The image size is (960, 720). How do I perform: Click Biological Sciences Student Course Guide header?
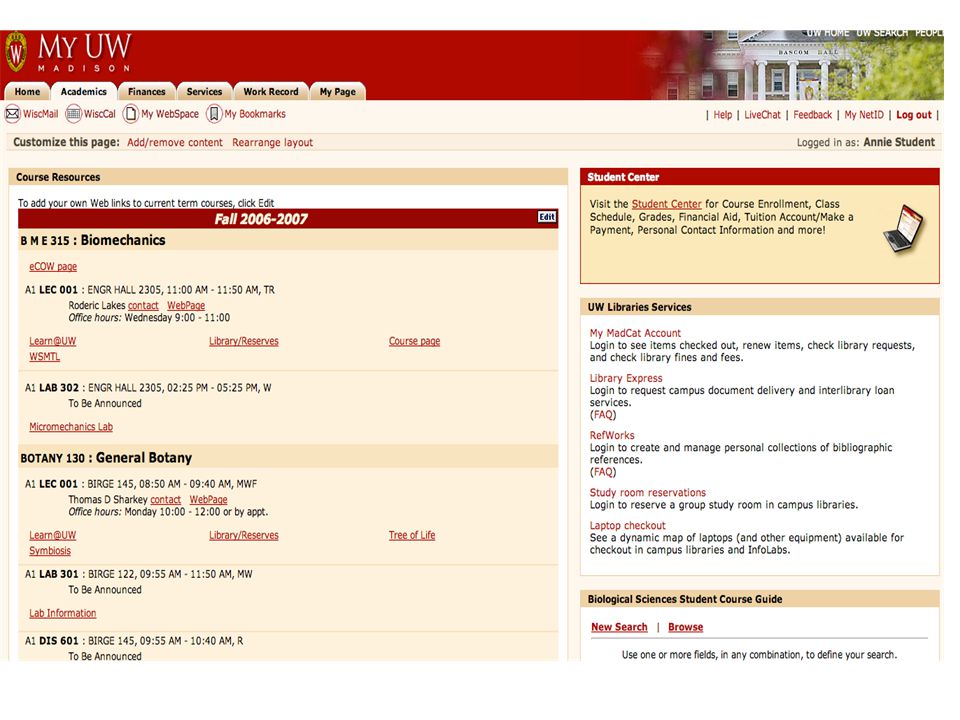pos(760,599)
